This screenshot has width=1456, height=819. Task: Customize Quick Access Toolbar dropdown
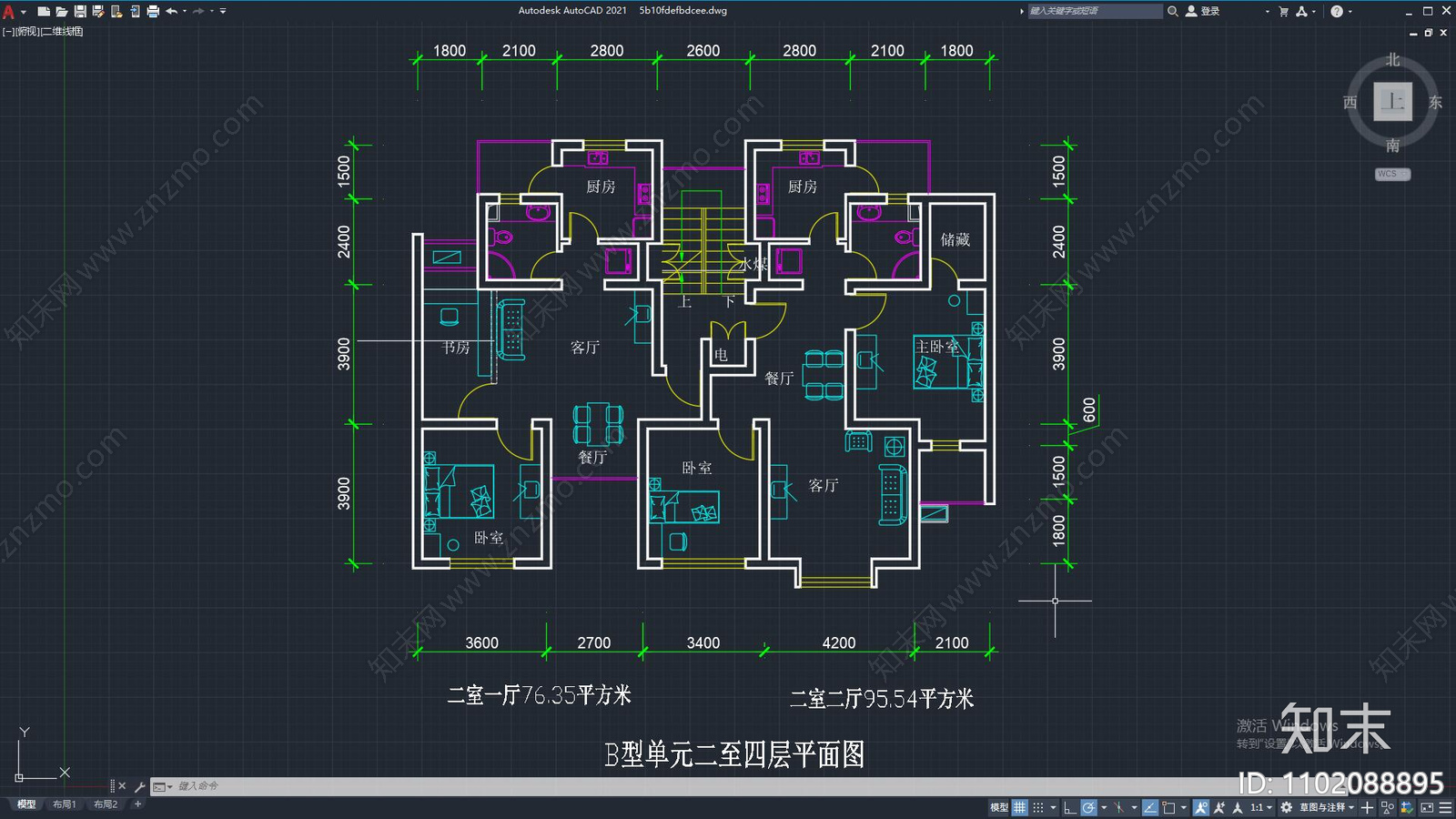pyautogui.click(x=223, y=11)
